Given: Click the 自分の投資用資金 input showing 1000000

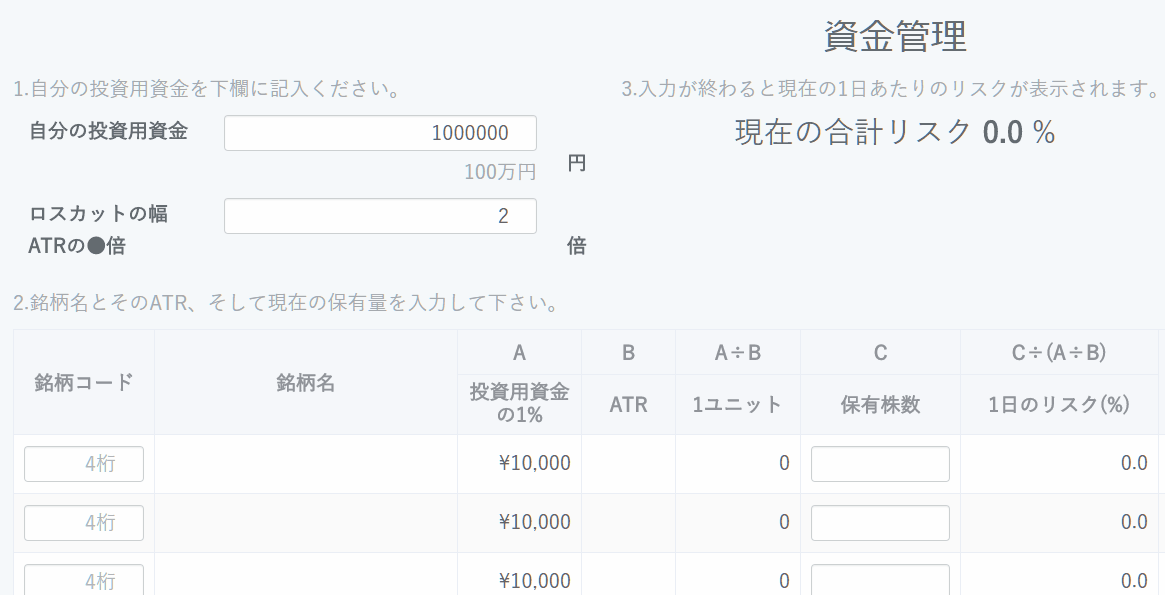Looking at the screenshot, I should pos(380,133).
